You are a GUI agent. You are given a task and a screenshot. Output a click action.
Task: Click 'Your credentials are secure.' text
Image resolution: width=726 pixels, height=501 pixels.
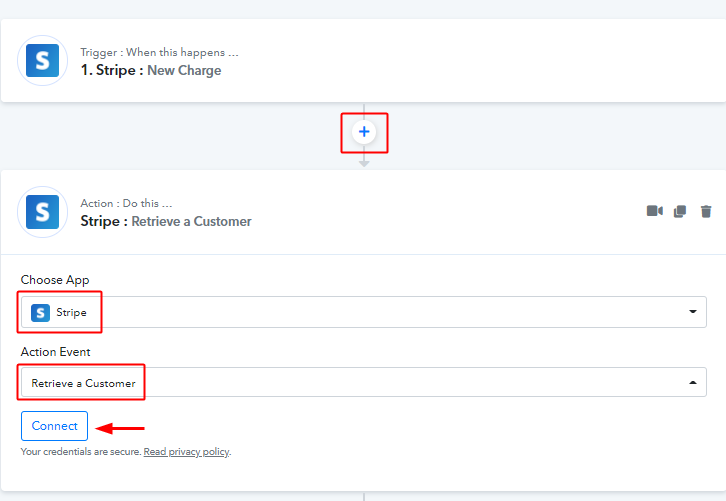81,451
